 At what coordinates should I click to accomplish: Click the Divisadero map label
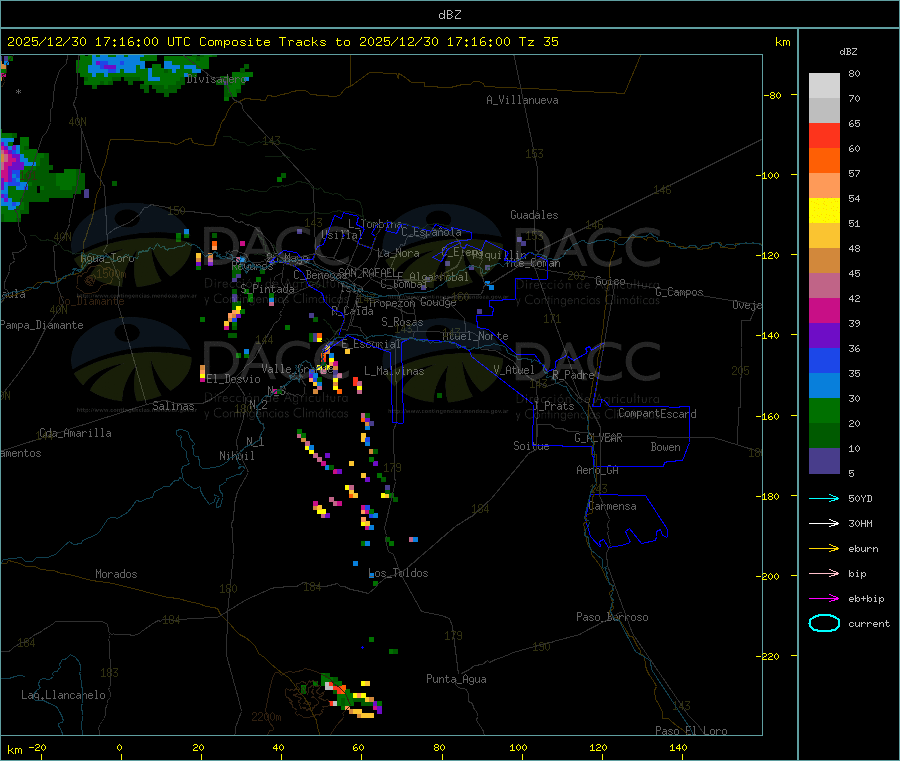(x=216, y=79)
